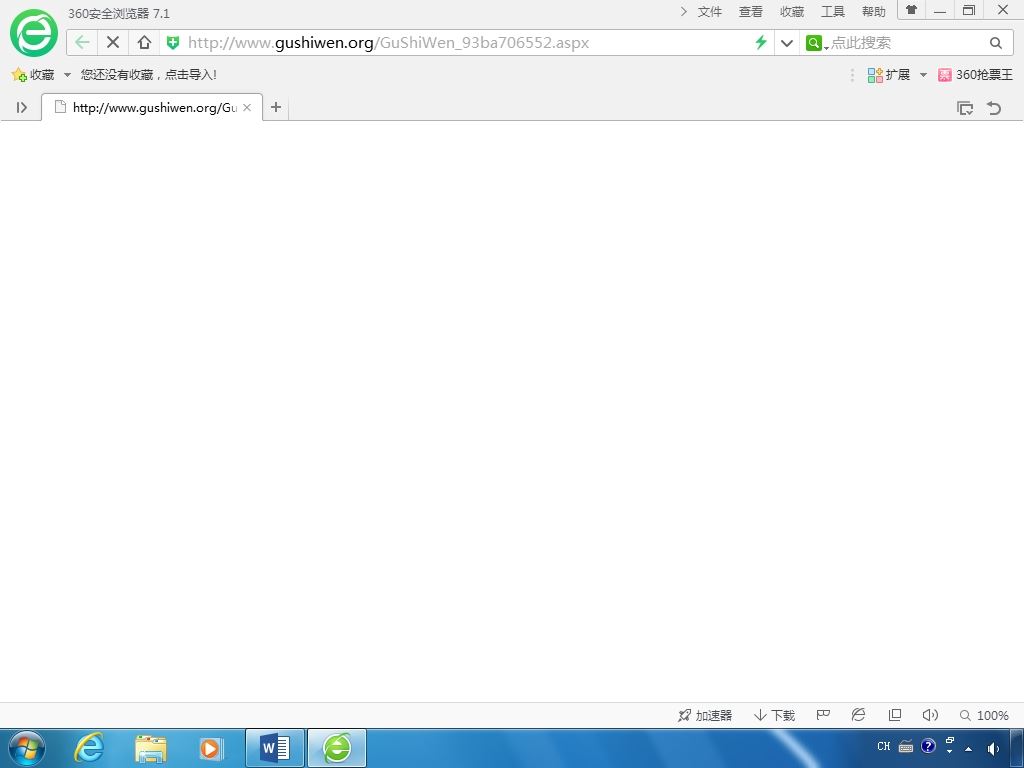Click 您还没有收藏，点击导入 link
1024x768 pixels.
[148, 74]
